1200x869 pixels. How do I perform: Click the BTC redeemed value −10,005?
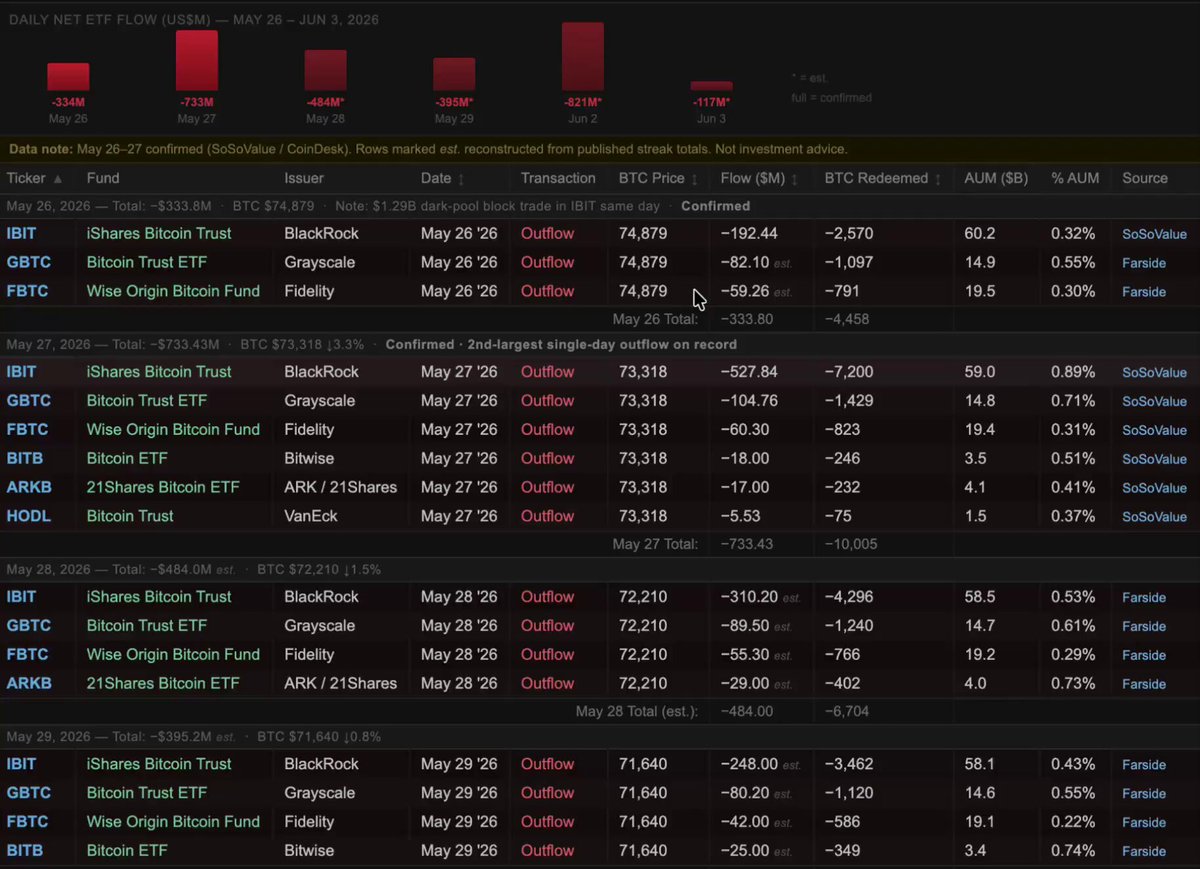pyautogui.click(x=851, y=545)
